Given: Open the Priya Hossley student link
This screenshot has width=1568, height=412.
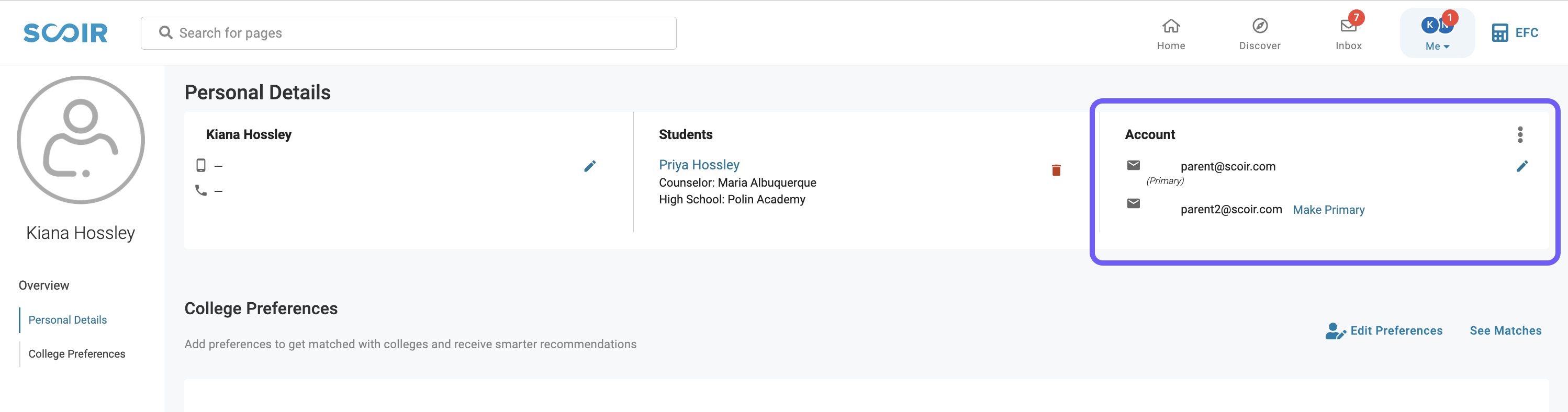Looking at the screenshot, I should 699,165.
